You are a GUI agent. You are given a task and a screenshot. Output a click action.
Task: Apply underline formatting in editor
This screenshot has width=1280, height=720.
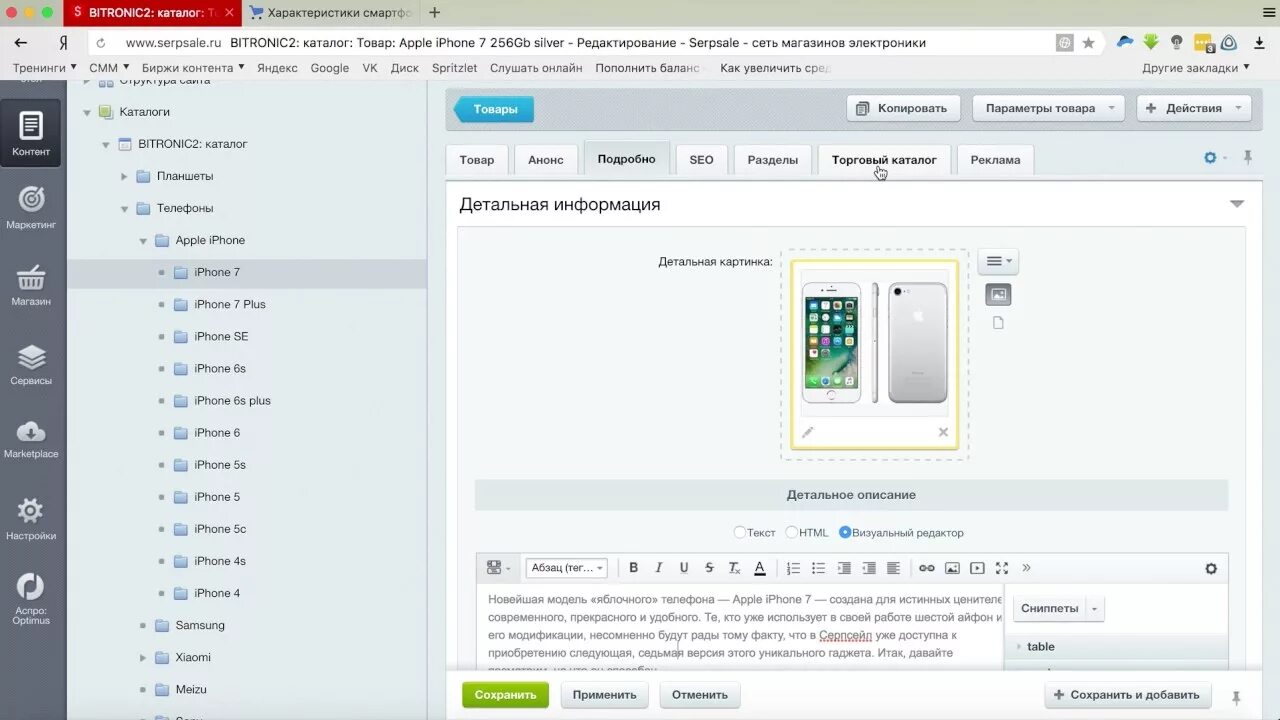coord(684,568)
